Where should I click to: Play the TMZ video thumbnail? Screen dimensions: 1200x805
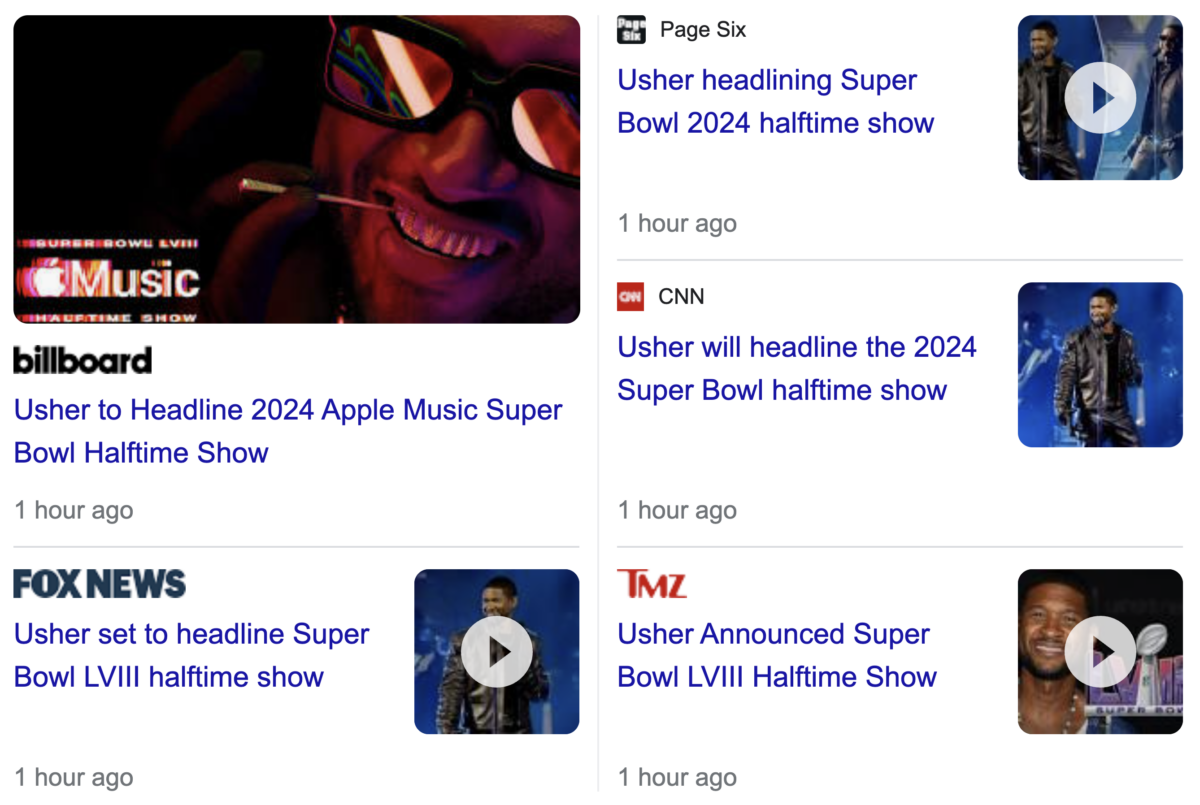[x=1100, y=652]
